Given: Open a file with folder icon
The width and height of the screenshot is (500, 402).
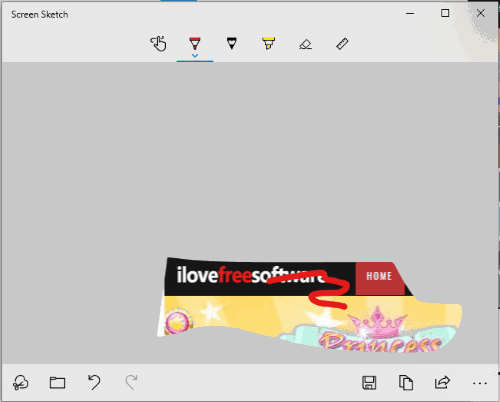Looking at the screenshot, I should click(57, 382).
